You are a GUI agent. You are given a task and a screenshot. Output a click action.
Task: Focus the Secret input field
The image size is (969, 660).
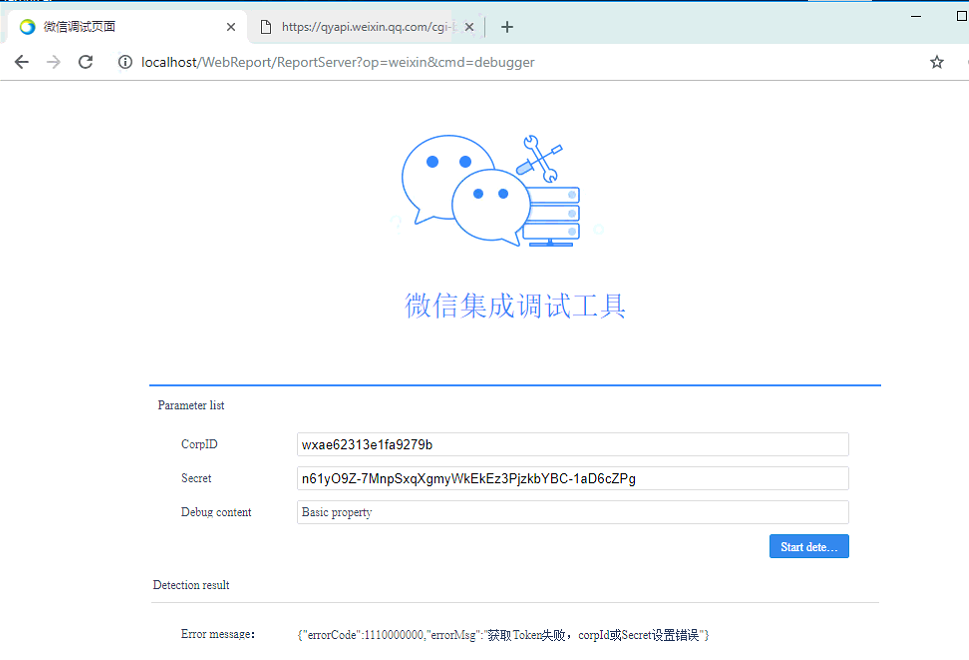[x=572, y=478]
